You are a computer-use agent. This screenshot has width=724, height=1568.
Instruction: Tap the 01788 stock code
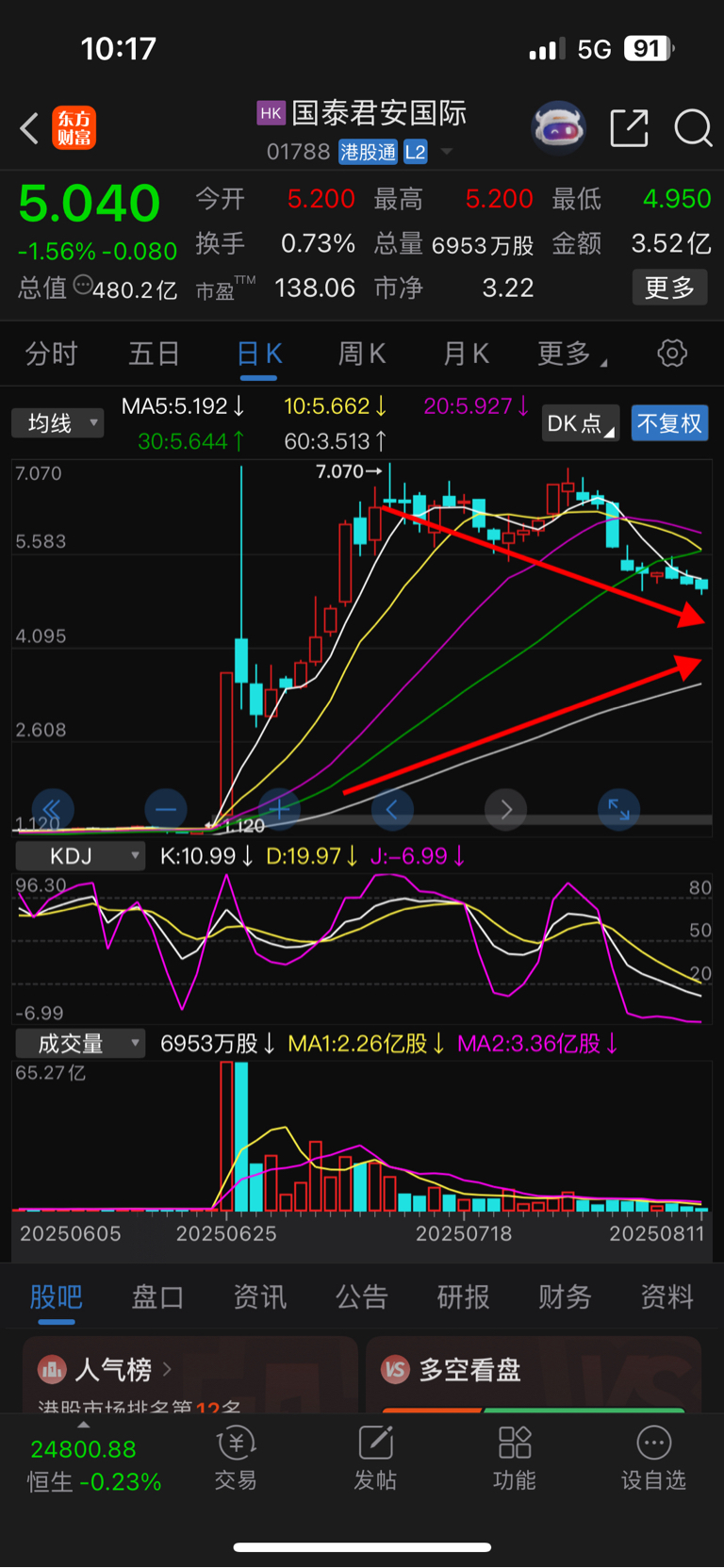298,152
